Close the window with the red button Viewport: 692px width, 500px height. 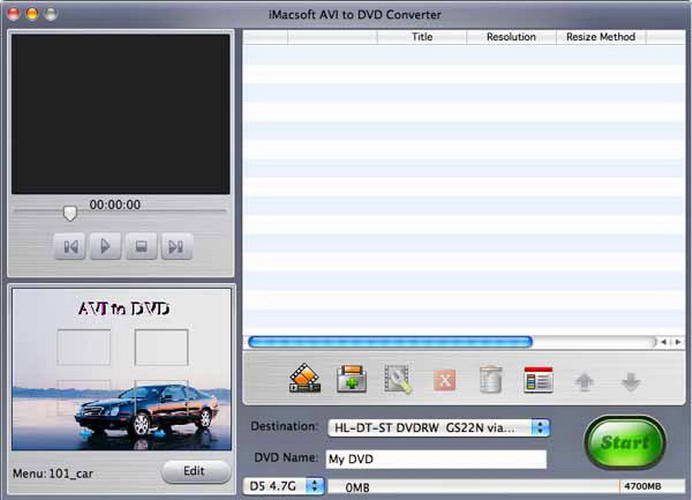pyautogui.click(x=14, y=14)
